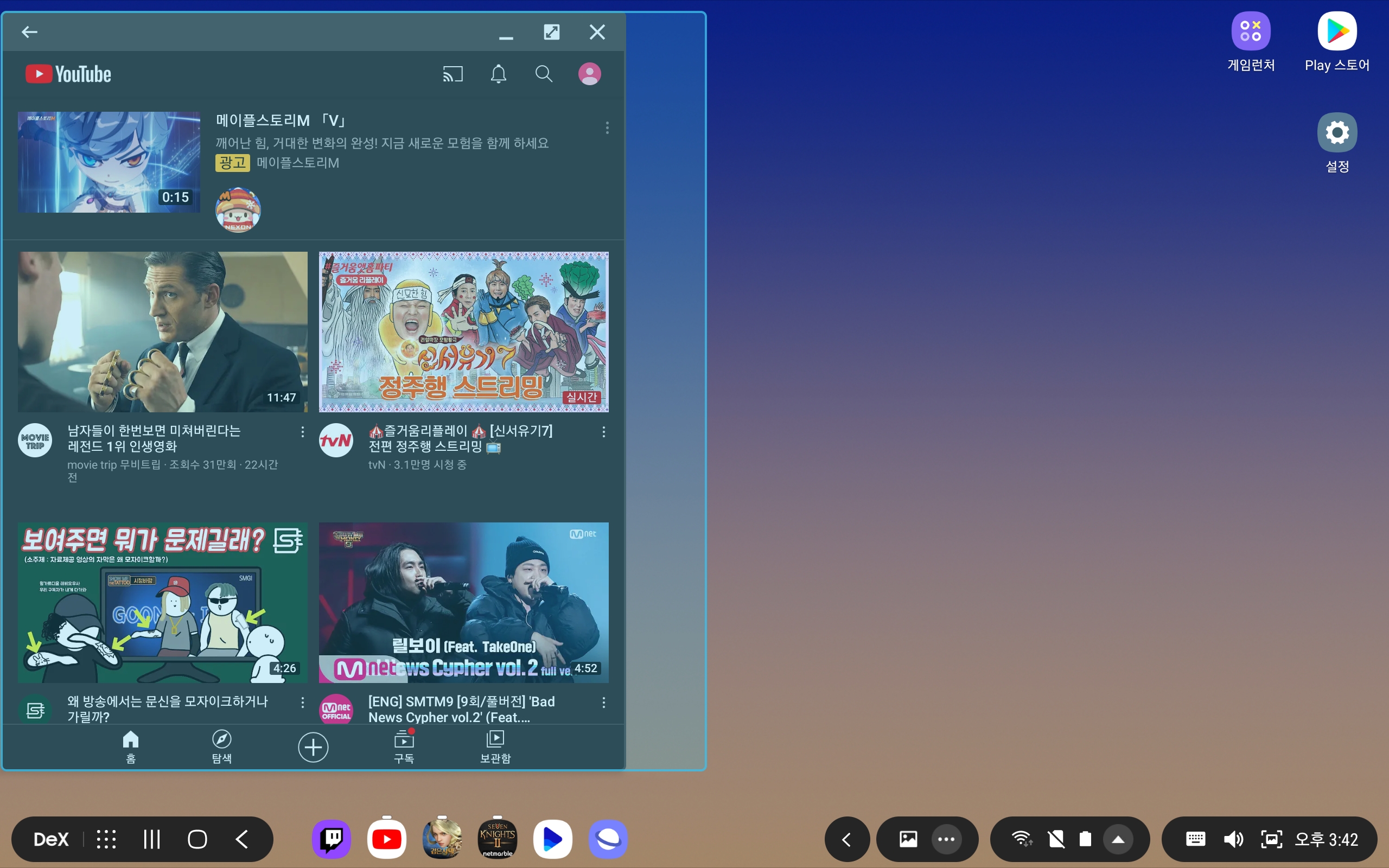Open options menu for tattoo mosaic video

click(302, 703)
